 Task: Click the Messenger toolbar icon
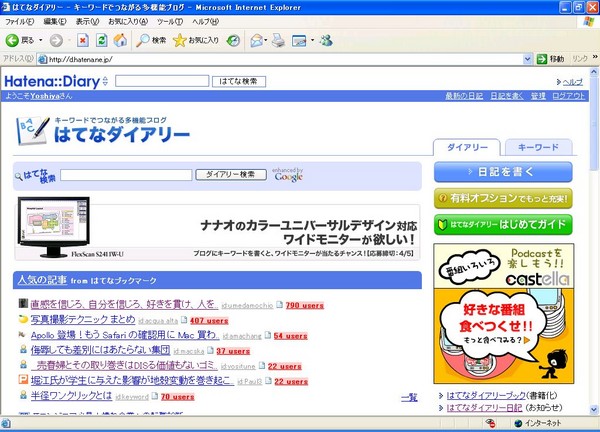326,40
